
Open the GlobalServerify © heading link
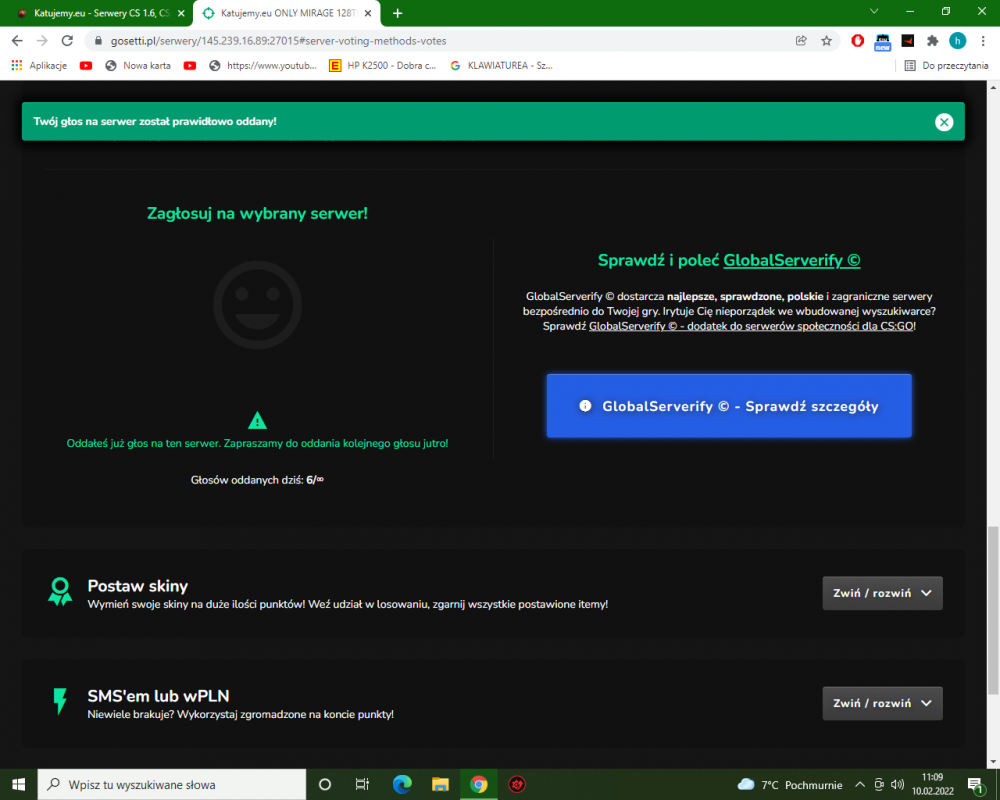pyautogui.click(x=791, y=260)
